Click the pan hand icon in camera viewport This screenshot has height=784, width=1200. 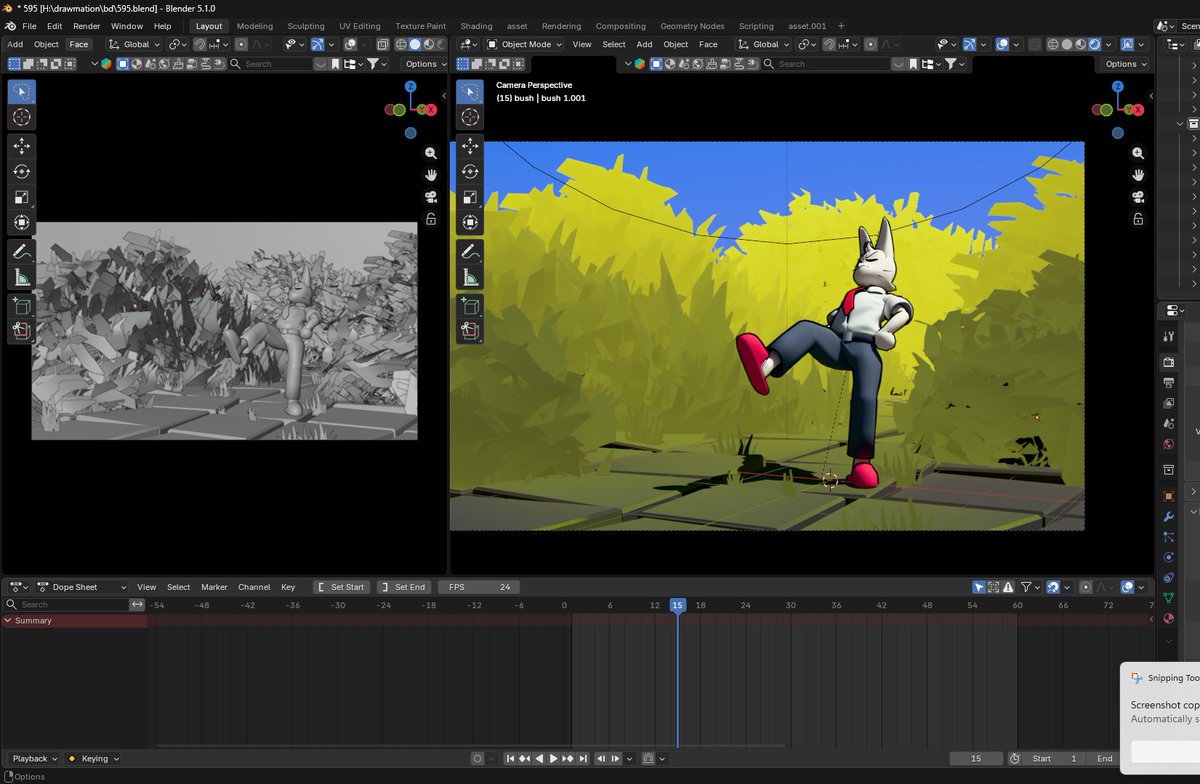pos(1138,175)
